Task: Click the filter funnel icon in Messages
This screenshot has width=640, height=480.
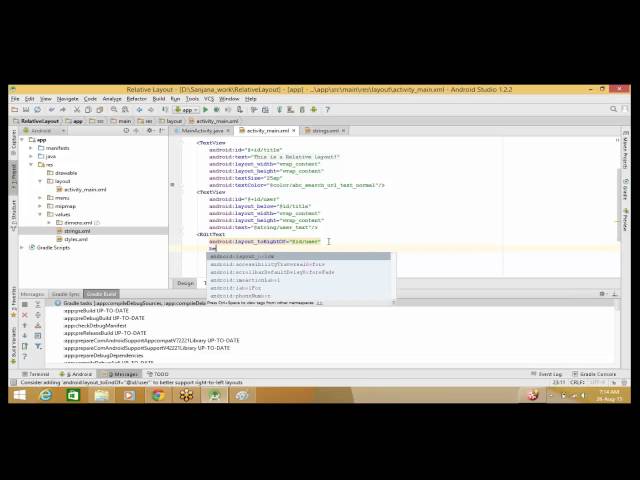Action: click(38, 346)
